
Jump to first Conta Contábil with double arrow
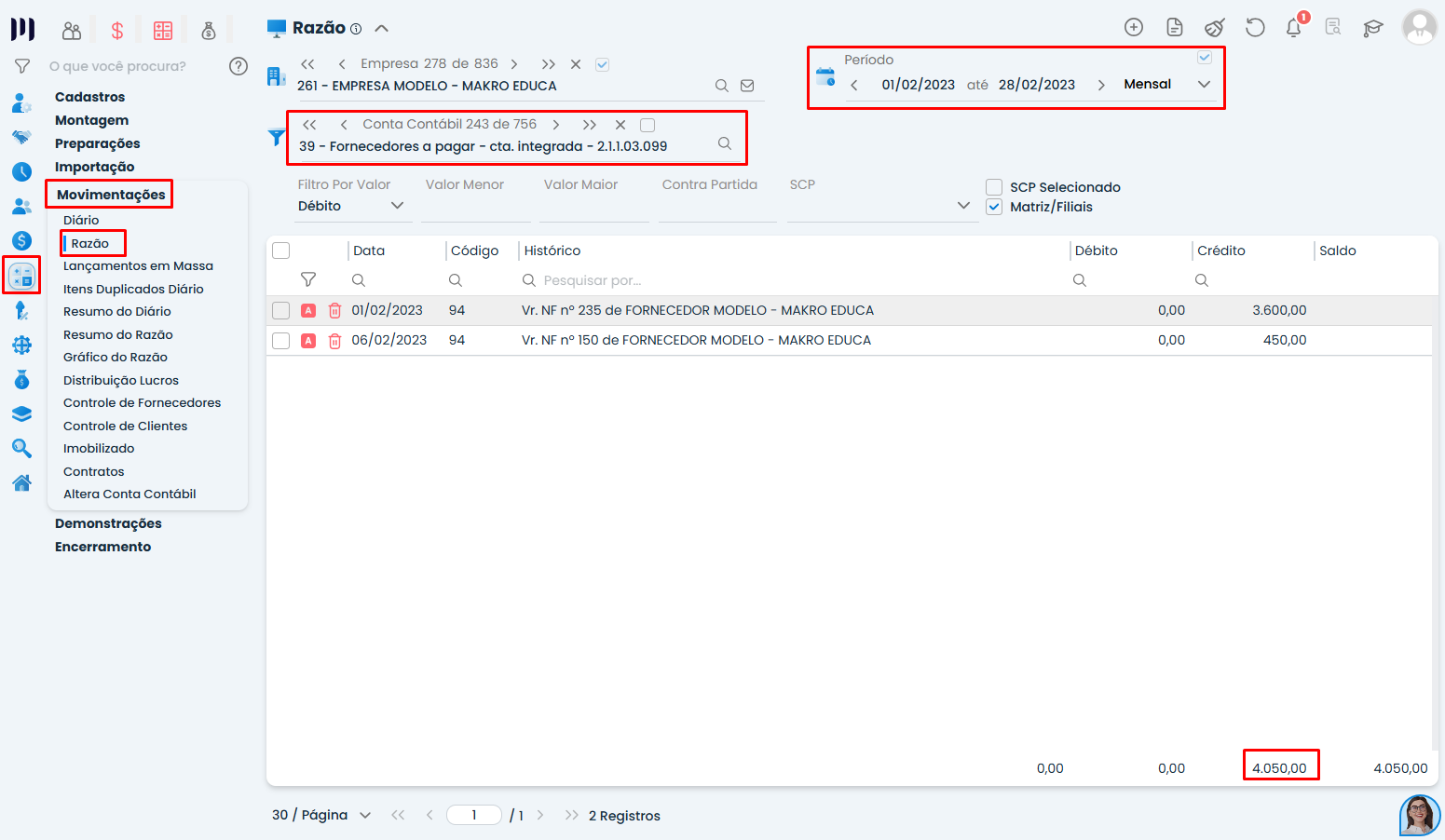point(309,125)
